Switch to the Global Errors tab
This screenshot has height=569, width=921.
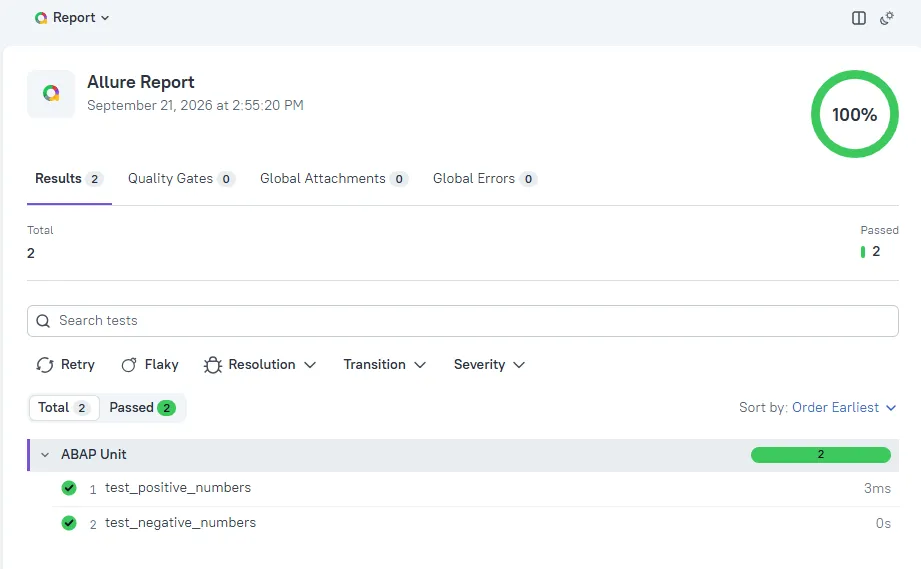485,179
